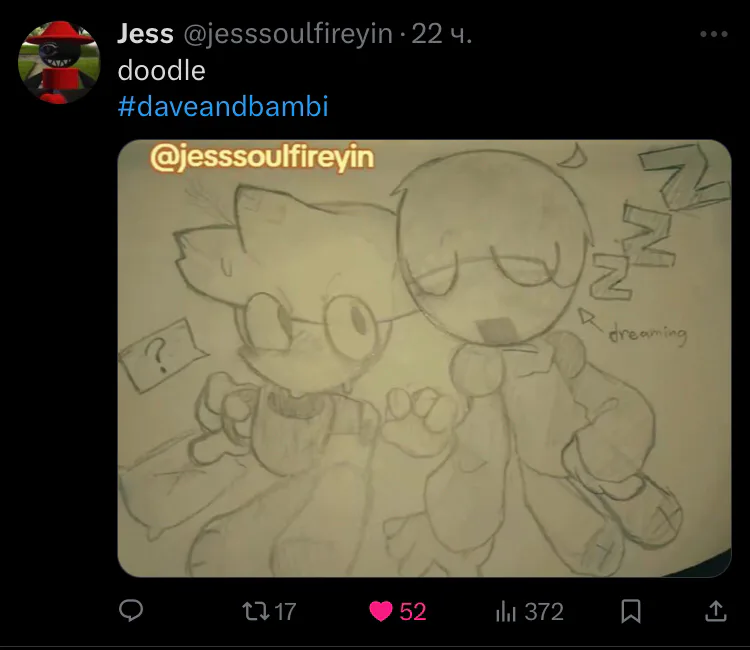Open the pencil doodle image

click(424, 358)
